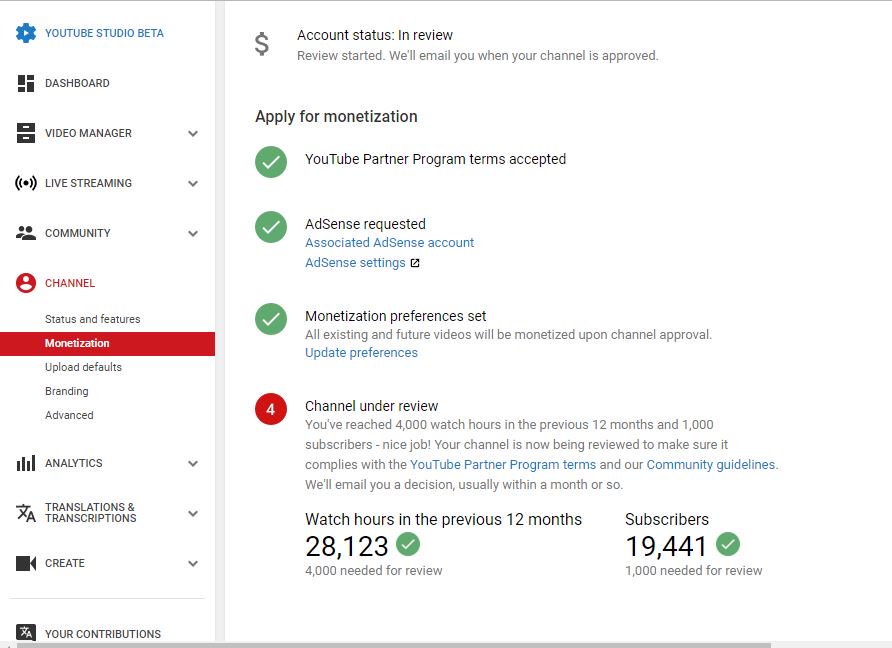This screenshot has height=648, width=892.
Task: Click the 'Subscribers' label
Action: pos(667,519)
